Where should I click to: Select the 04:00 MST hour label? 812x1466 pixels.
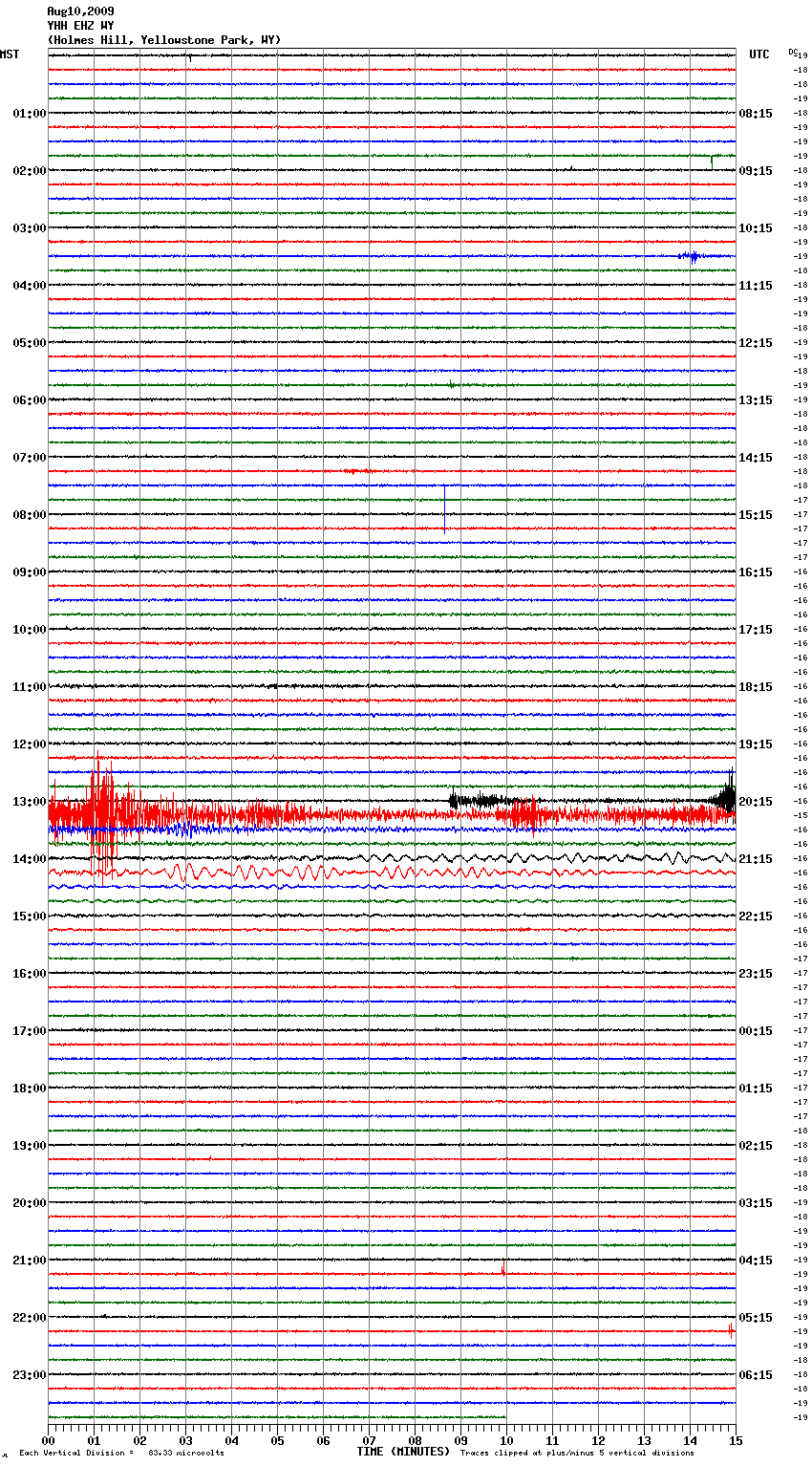pos(30,286)
